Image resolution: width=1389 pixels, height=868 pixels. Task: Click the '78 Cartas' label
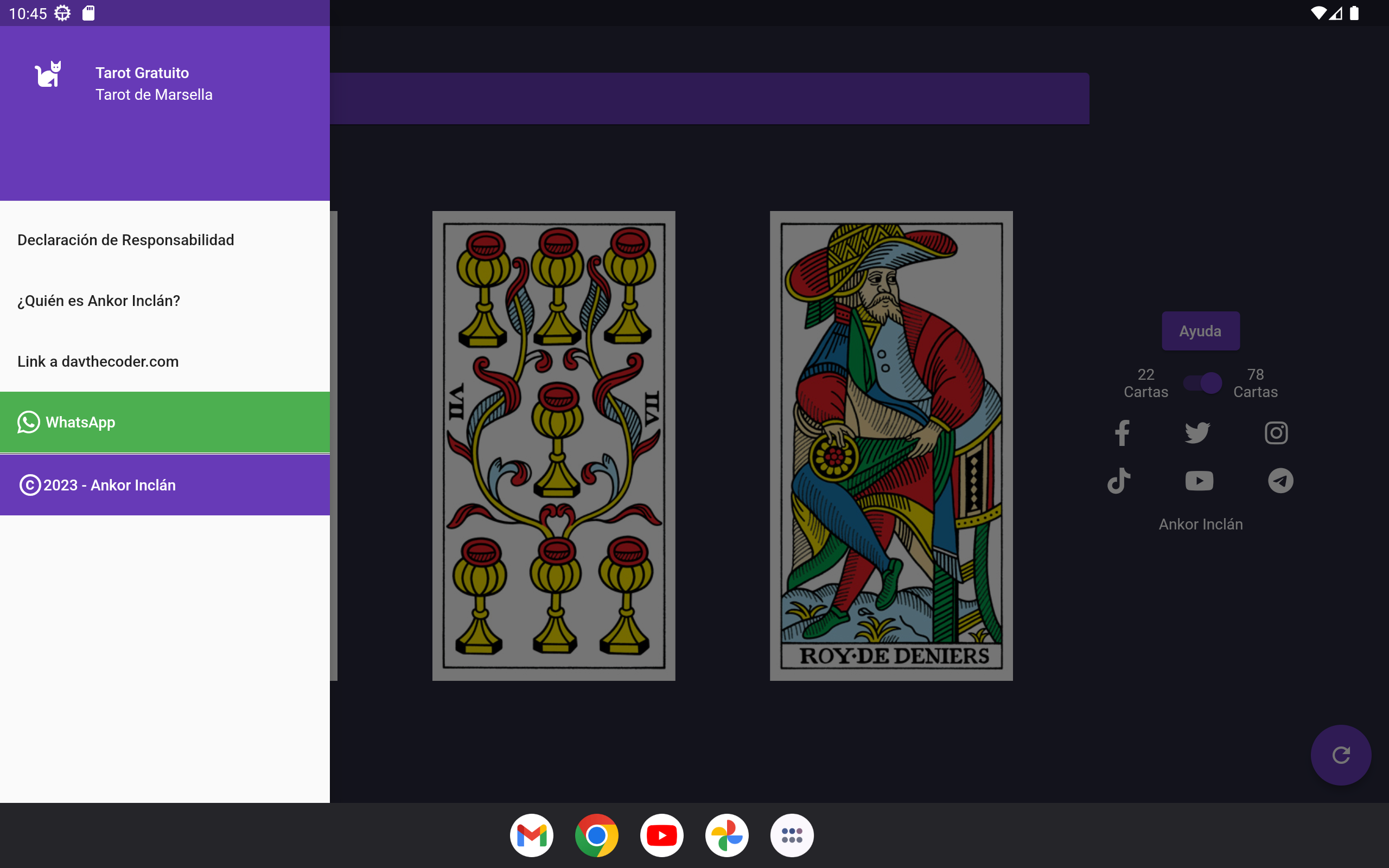(x=1256, y=384)
